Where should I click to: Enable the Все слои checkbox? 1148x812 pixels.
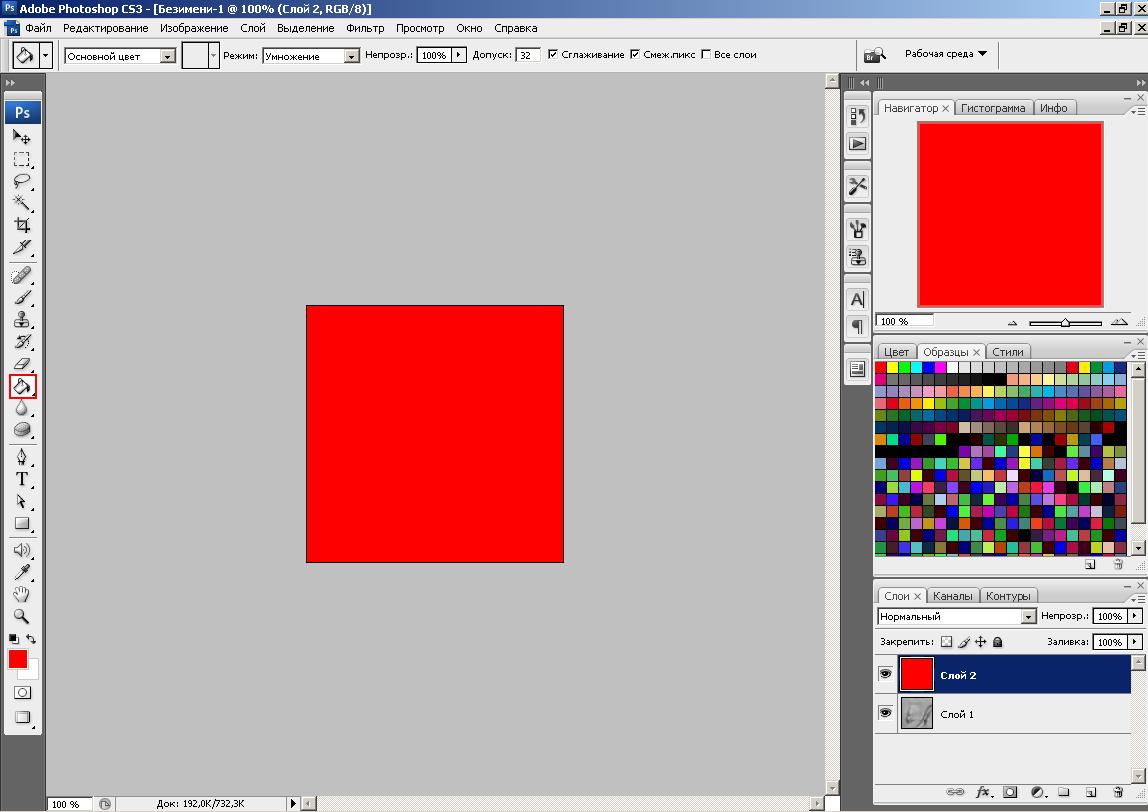[x=706, y=55]
